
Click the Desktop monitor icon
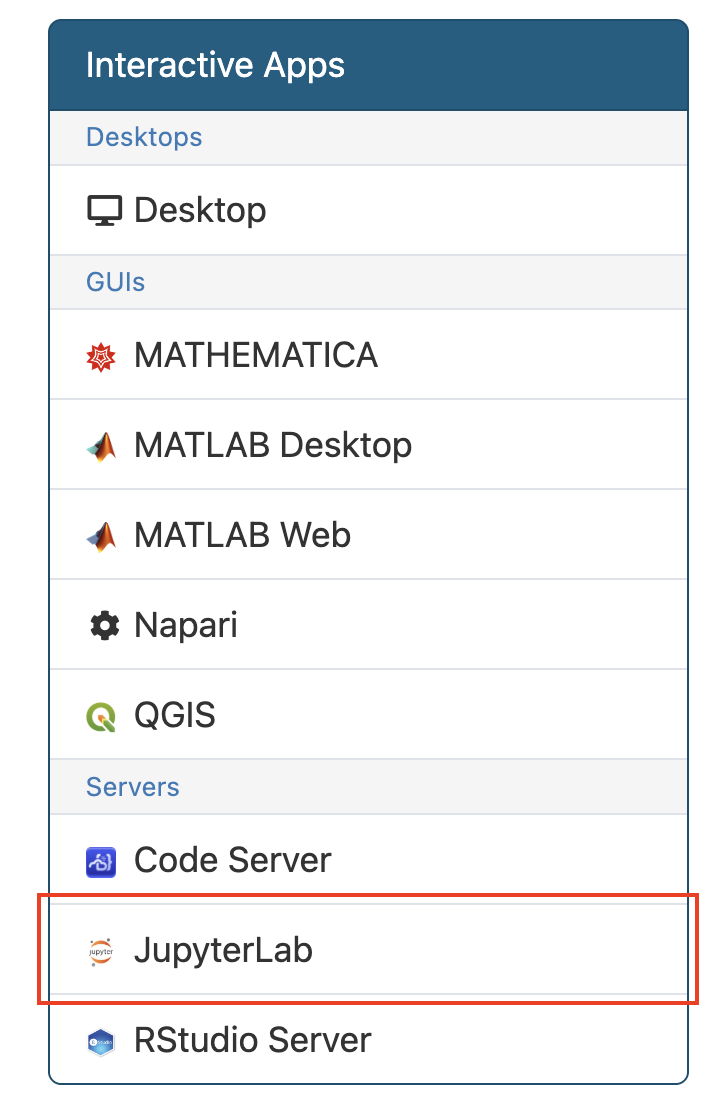pyautogui.click(x=103, y=209)
